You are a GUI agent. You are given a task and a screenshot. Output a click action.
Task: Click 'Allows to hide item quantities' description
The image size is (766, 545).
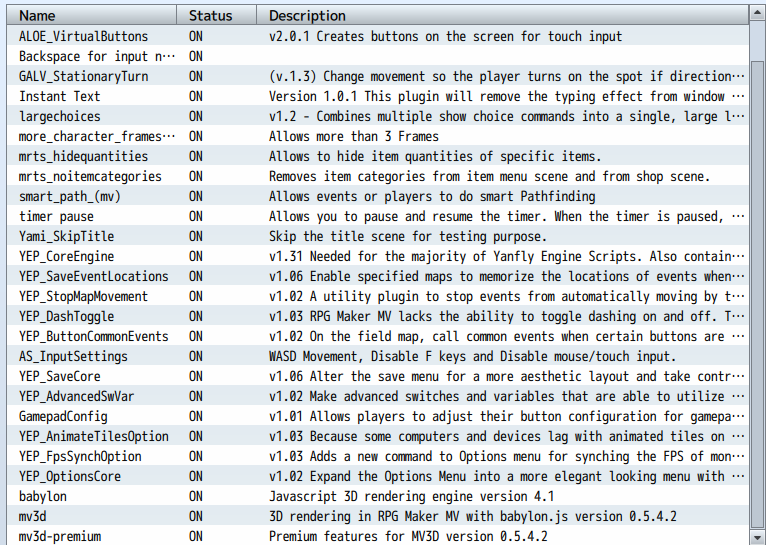pyautogui.click(x=435, y=157)
